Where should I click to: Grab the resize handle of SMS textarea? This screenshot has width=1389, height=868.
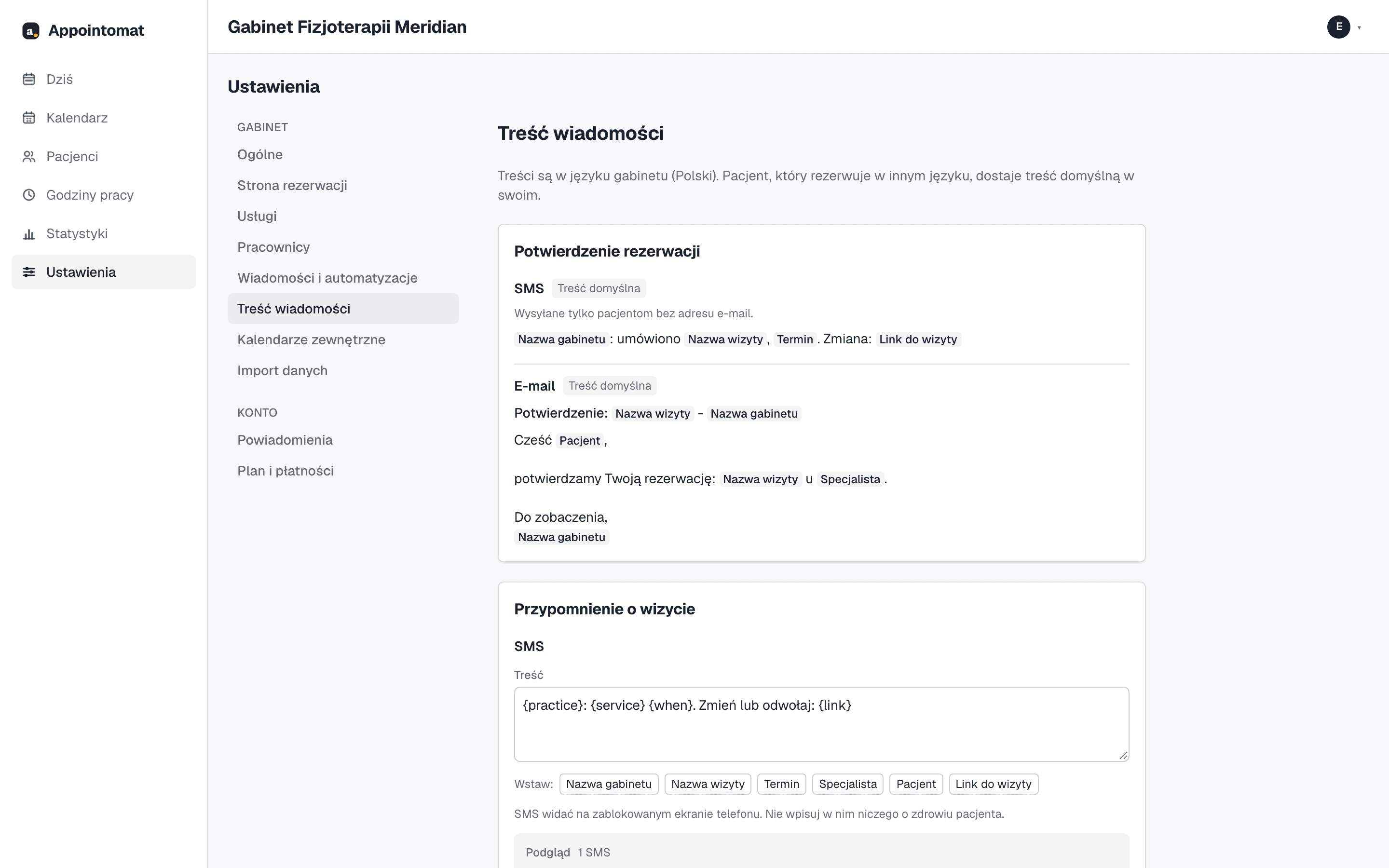(1123, 756)
